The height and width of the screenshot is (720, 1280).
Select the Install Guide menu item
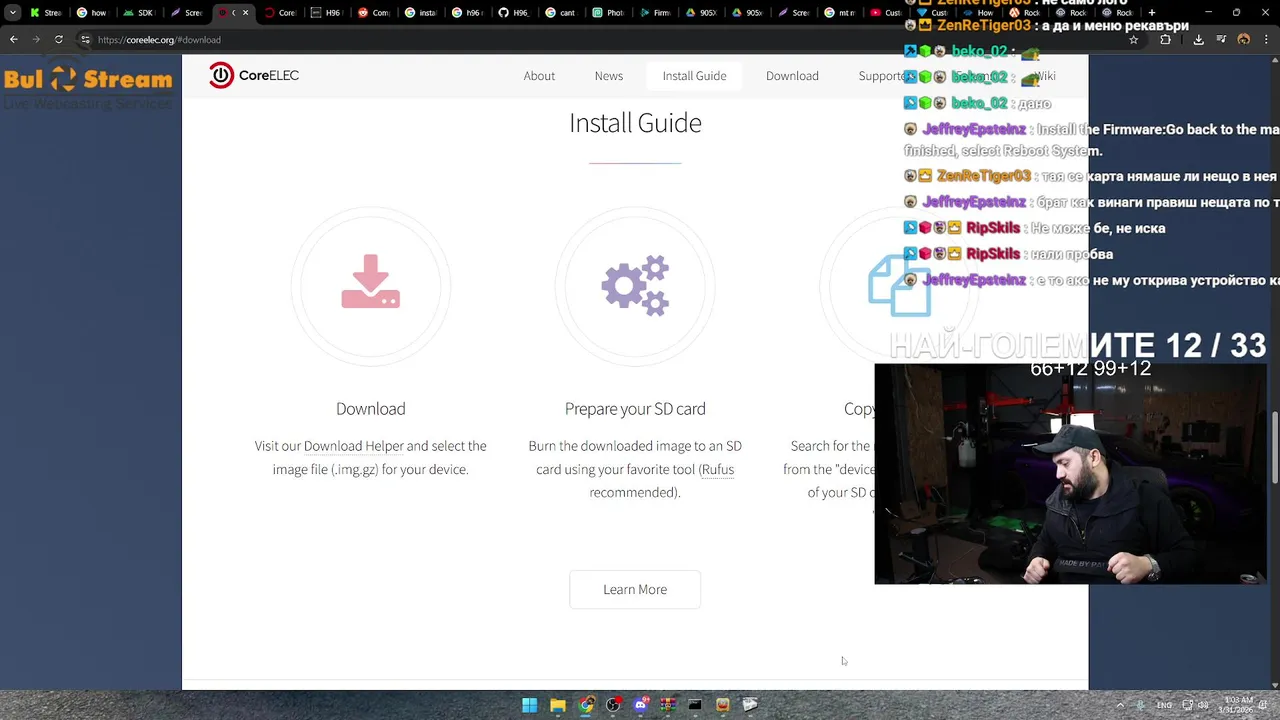click(x=694, y=76)
